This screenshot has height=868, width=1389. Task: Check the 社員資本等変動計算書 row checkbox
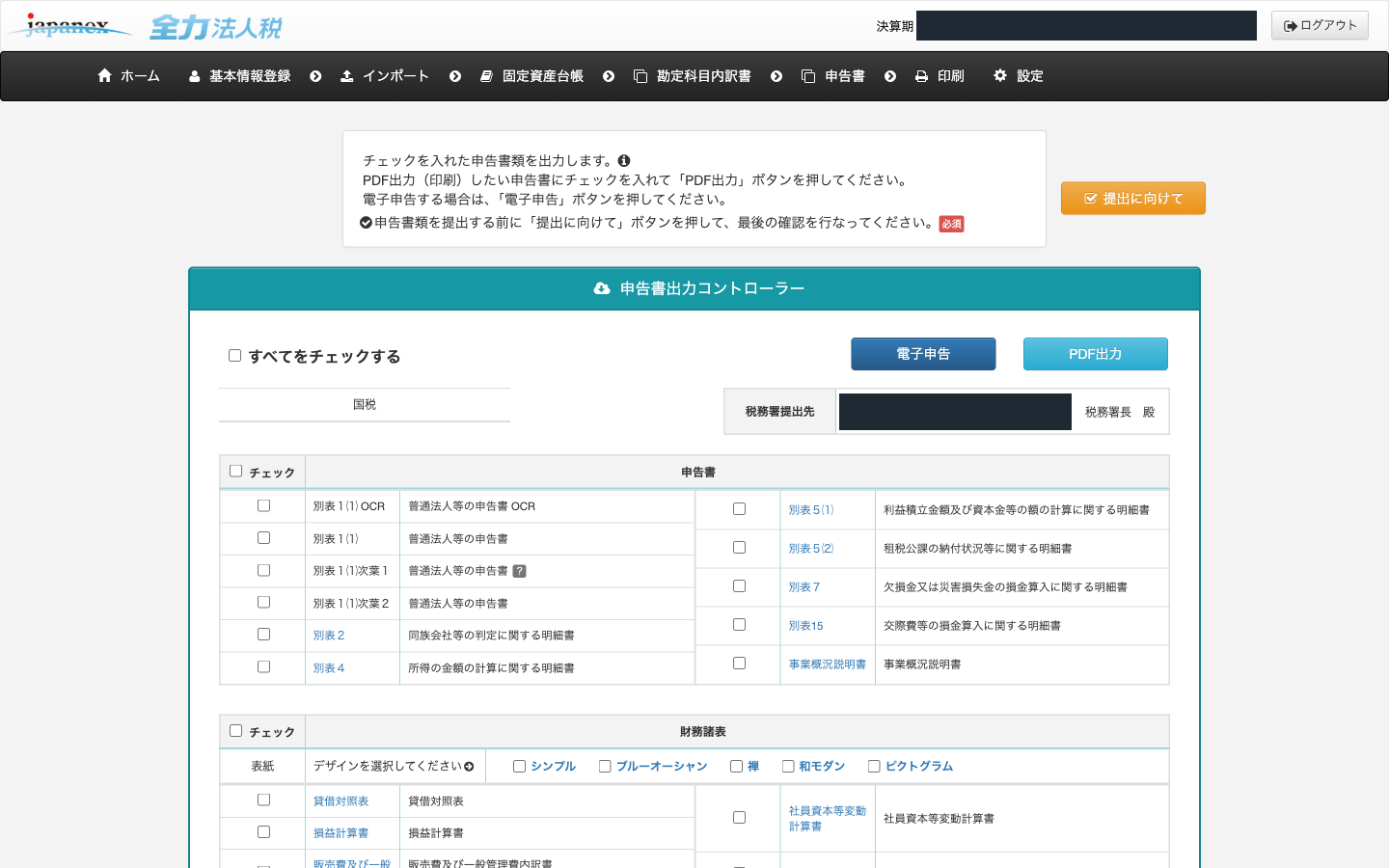coord(739,818)
